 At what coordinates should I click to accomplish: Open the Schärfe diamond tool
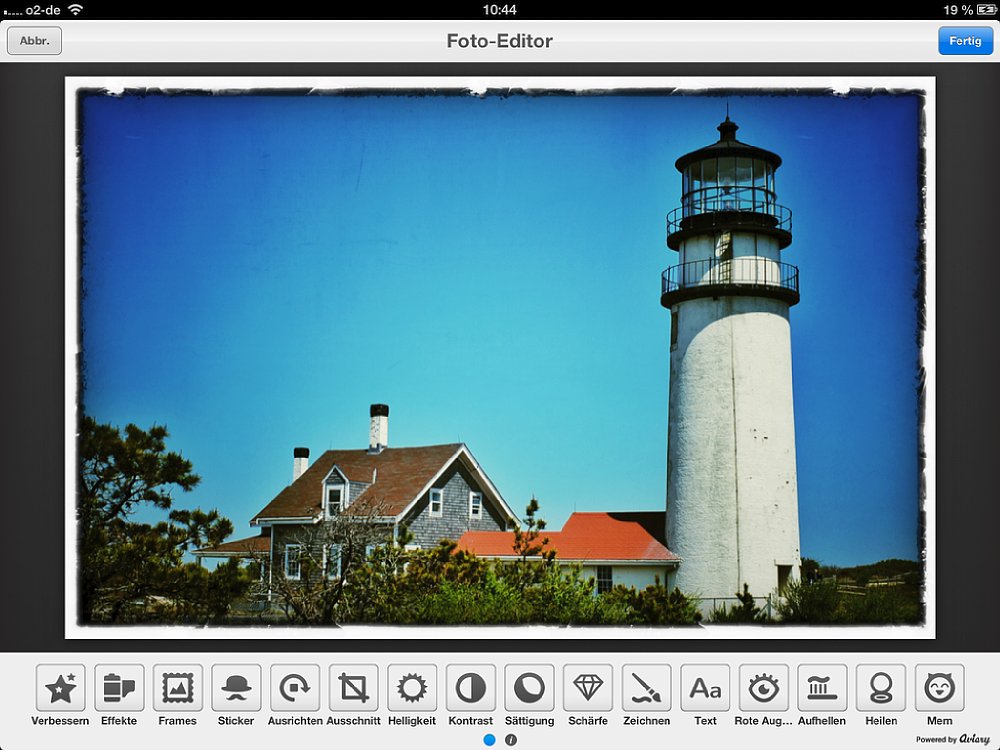tap(588, 688)
